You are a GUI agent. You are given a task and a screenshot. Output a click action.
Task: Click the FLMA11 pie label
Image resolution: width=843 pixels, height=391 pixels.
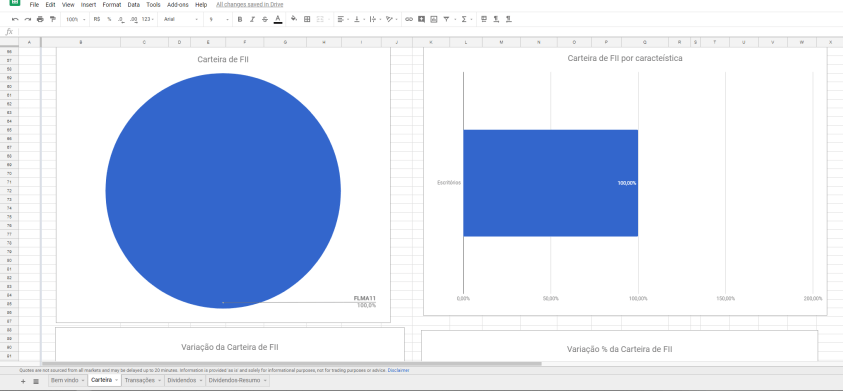[x=365, y=298]
